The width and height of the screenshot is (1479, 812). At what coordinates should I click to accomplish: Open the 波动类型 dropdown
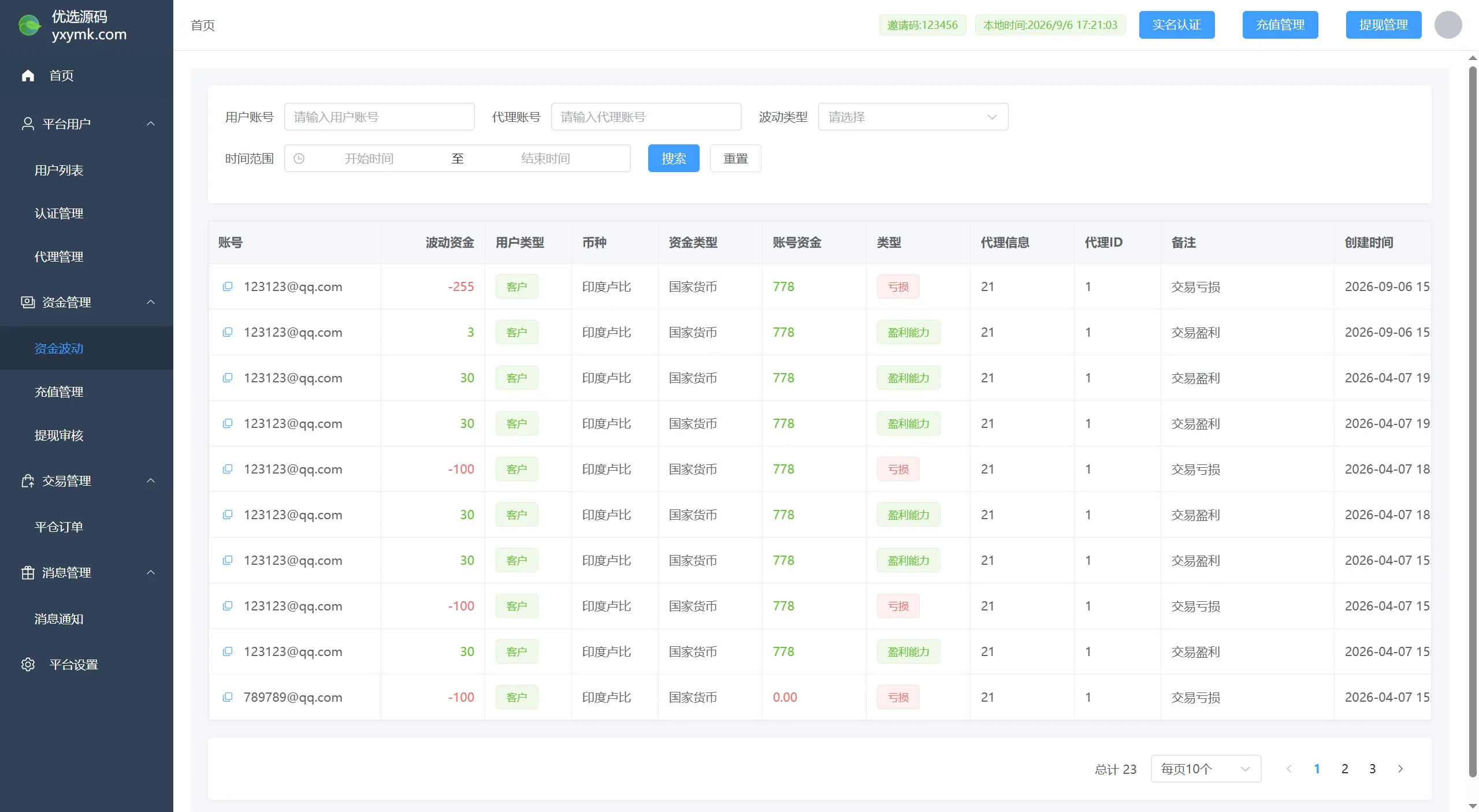(913, 117)
